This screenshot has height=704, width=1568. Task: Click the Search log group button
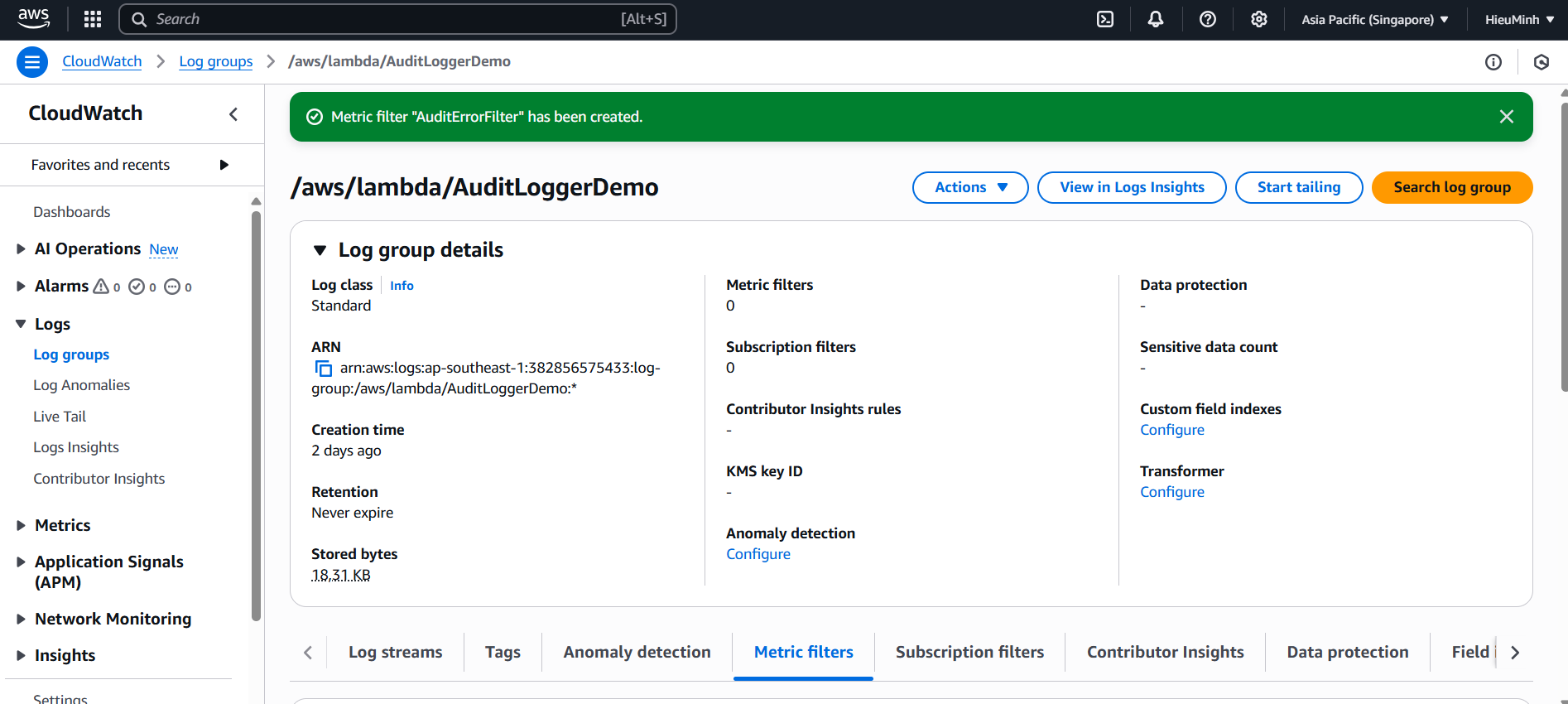[1452, 187]
